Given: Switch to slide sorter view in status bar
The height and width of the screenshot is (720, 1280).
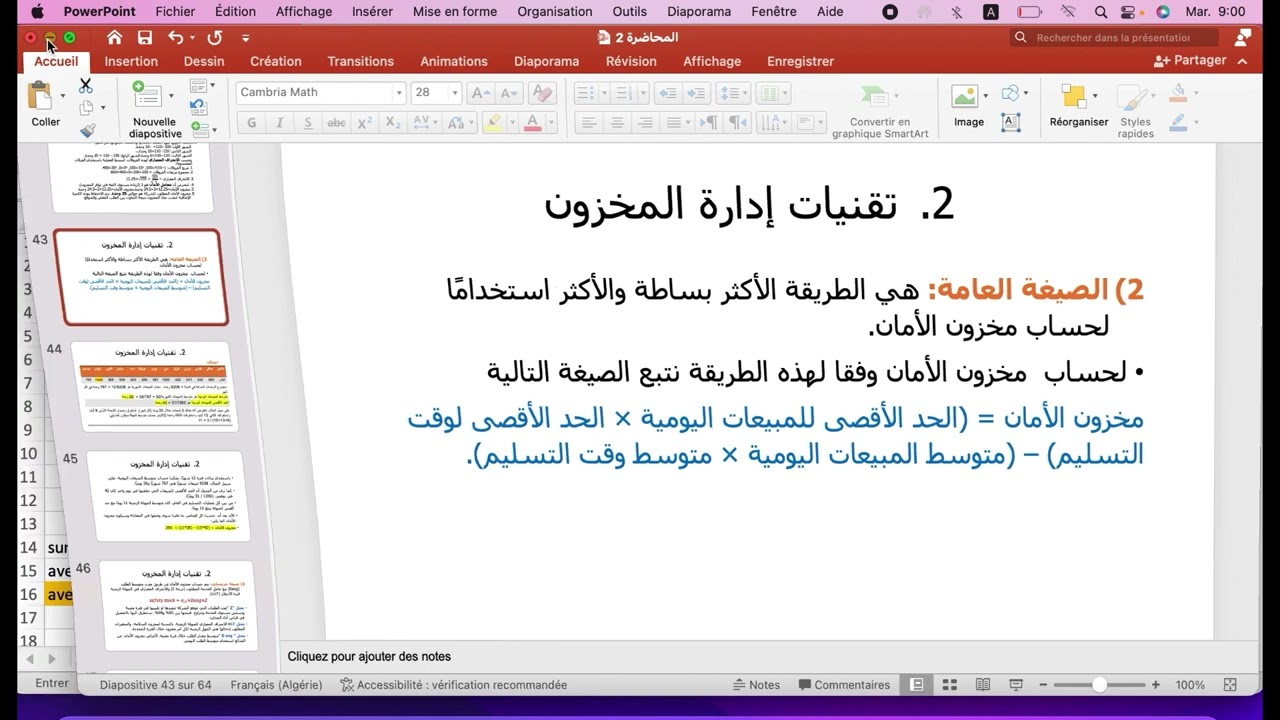Looking at the screenshot, I should coord(950,685).
